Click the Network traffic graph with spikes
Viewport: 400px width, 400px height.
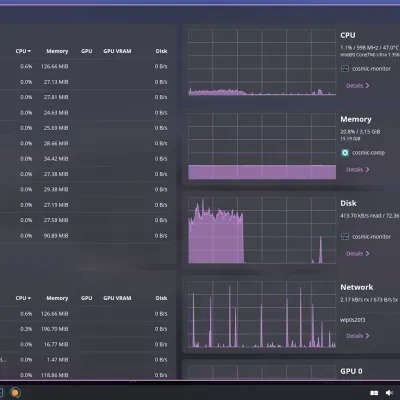(x=262, y=314)
